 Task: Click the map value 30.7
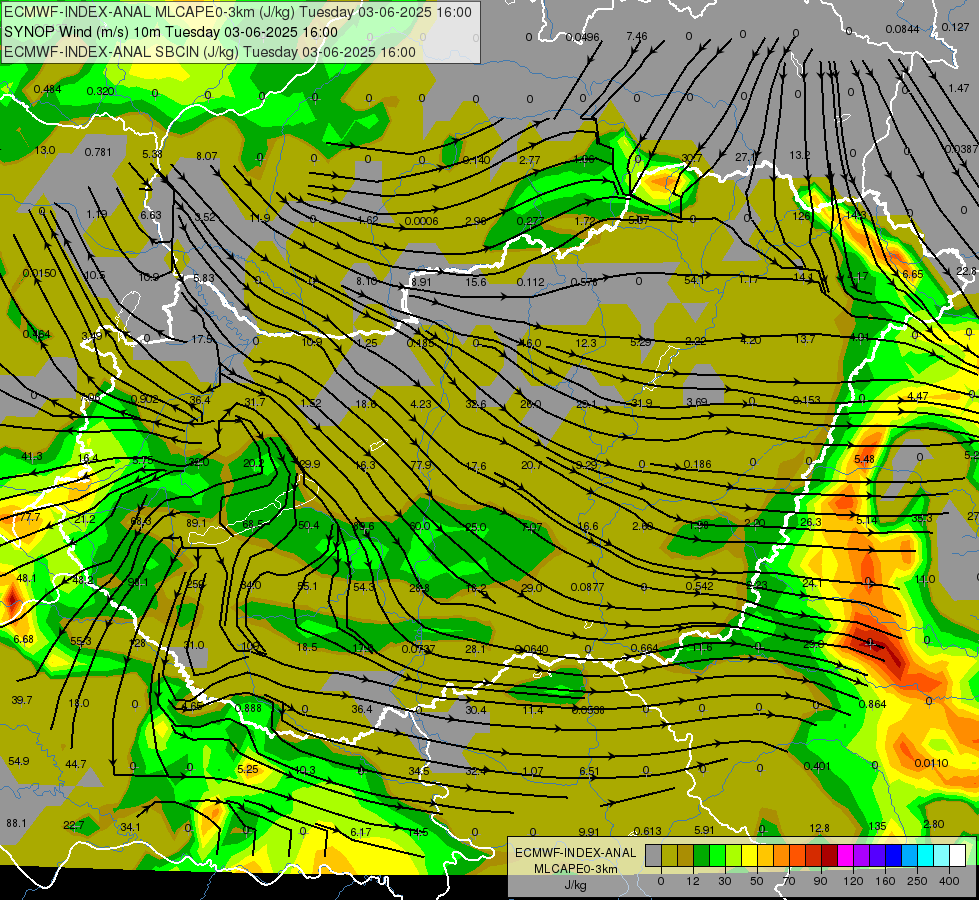point(691,159)
